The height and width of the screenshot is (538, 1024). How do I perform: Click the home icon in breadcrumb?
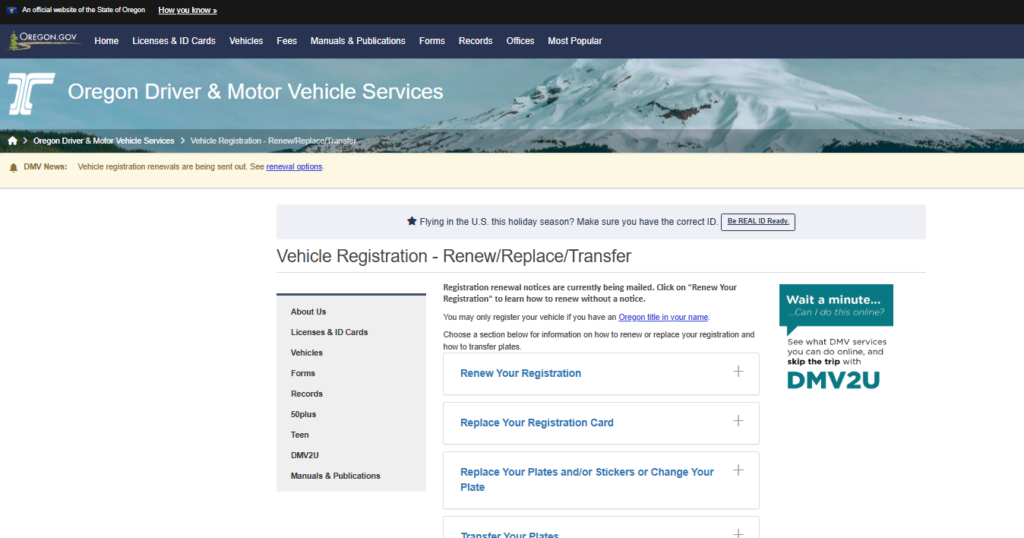tap(12, 141)
